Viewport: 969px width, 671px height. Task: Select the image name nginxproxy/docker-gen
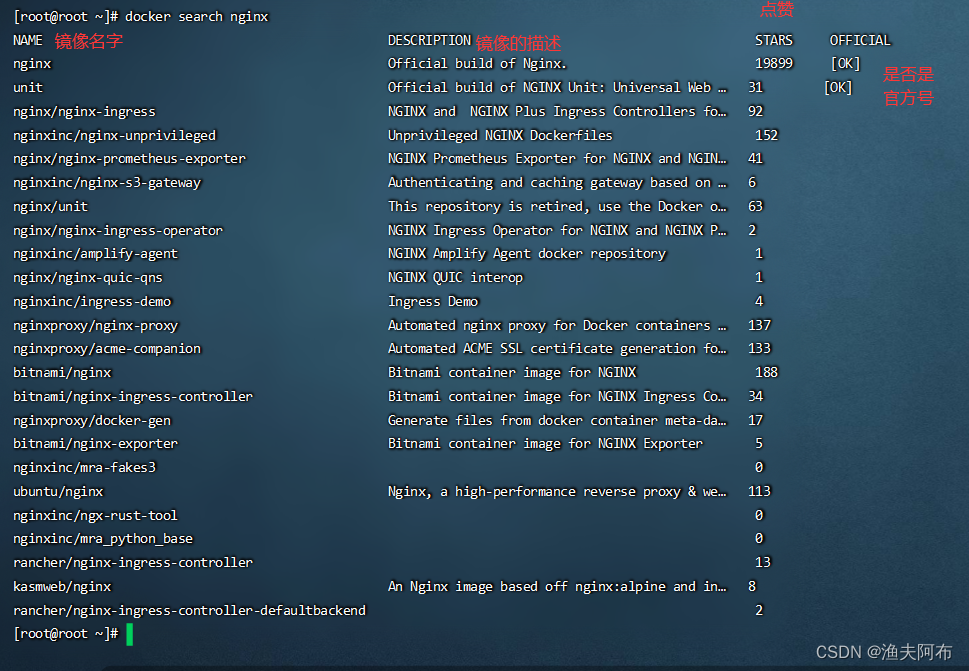pyautogui.click(x=91, y=421)
